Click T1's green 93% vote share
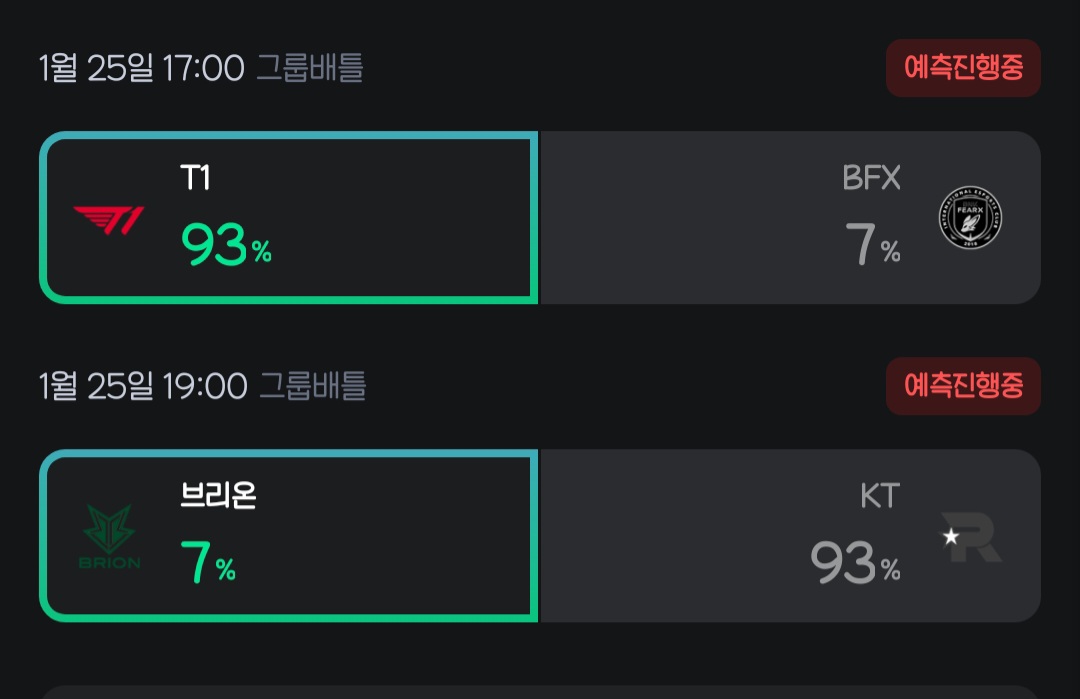The width and height of the screenshot is (1080, 699). point(226,245)
